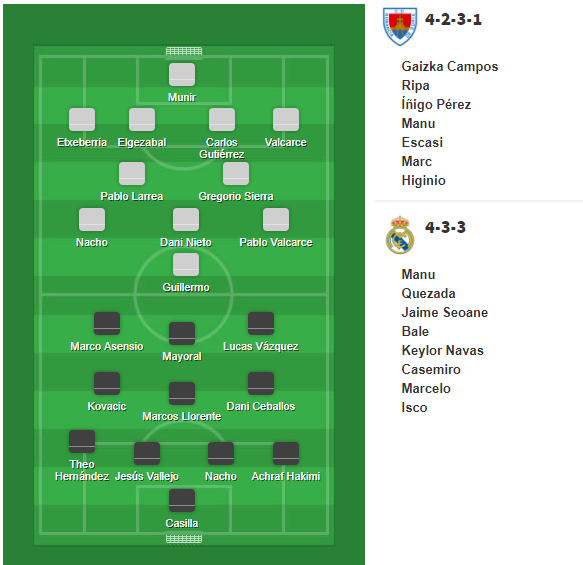This screenshot has width=583, height=565.
Task: Select Marco Asensio's shirt icon
Action: click(107, 323)
